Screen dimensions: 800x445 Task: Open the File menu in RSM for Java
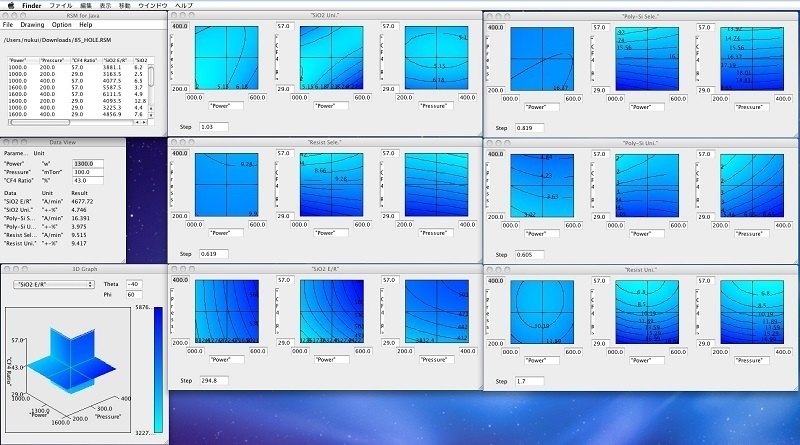[x=8, y=24]
